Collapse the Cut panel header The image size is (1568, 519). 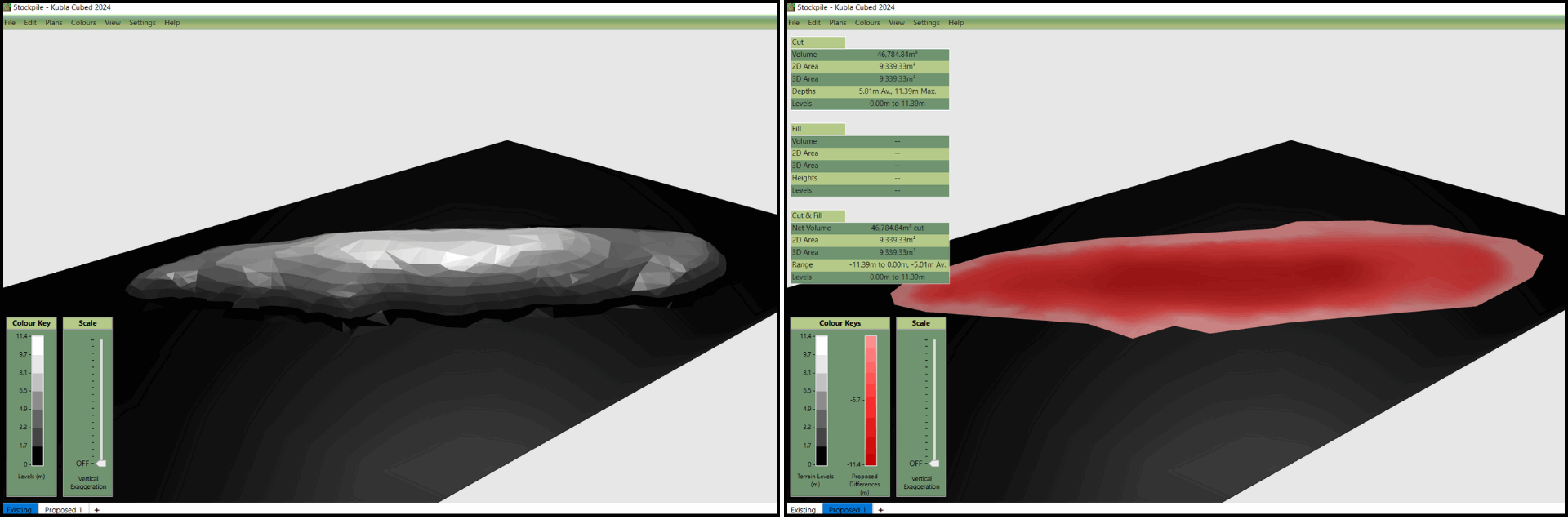point(817,42)
